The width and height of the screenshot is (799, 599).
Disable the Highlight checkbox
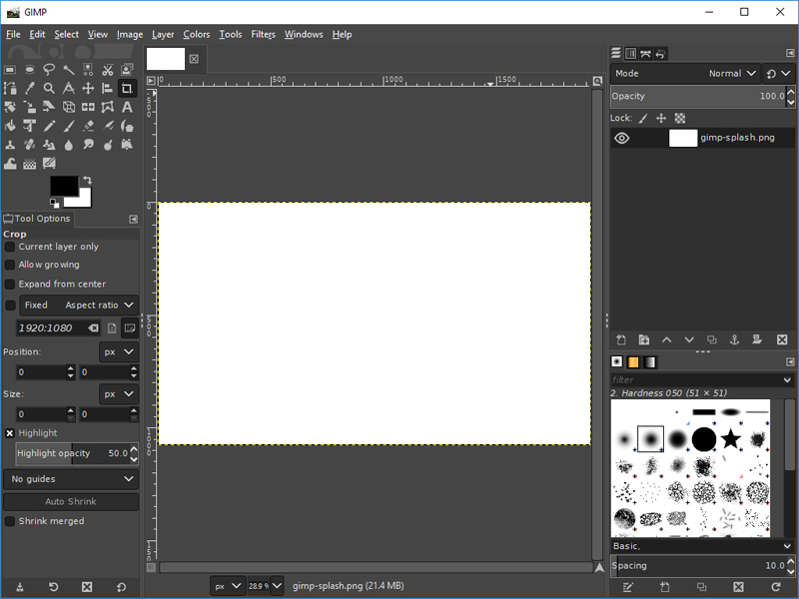[x=9, y=433]
